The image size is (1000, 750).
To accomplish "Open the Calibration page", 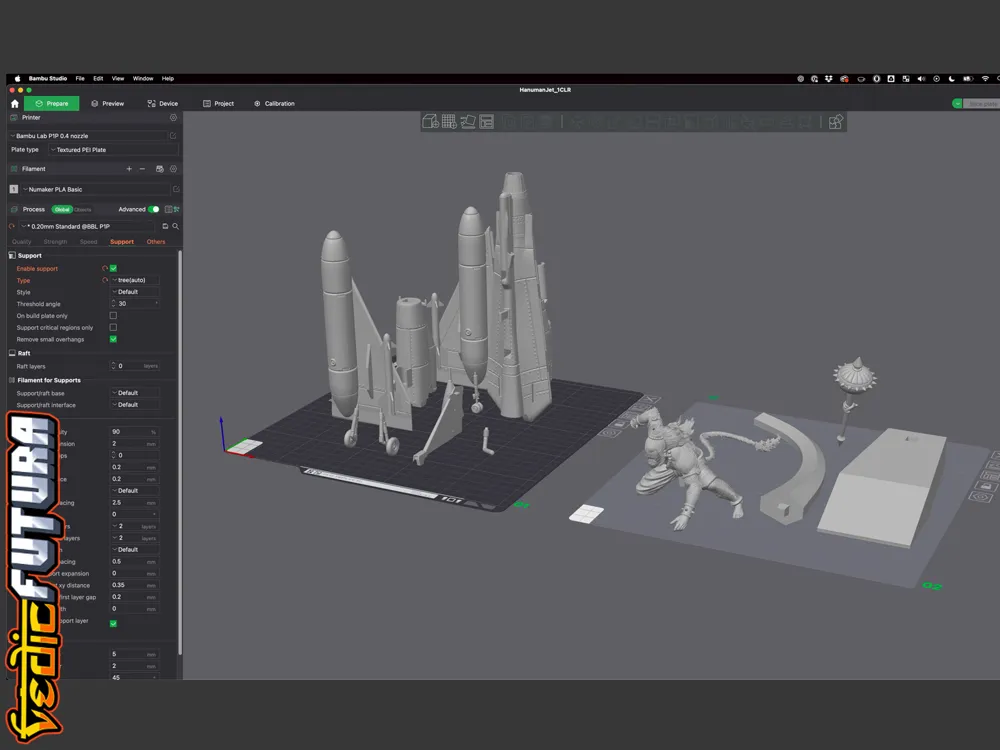I will click(x=275, y=103).
